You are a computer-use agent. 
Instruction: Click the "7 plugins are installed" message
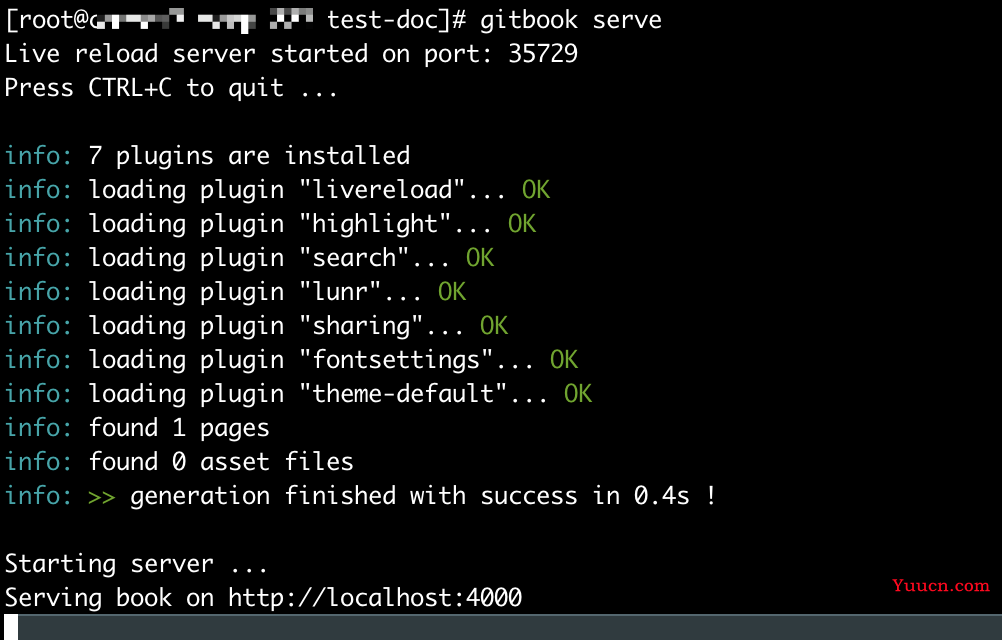pyautogui.click(x=249, y=156)
